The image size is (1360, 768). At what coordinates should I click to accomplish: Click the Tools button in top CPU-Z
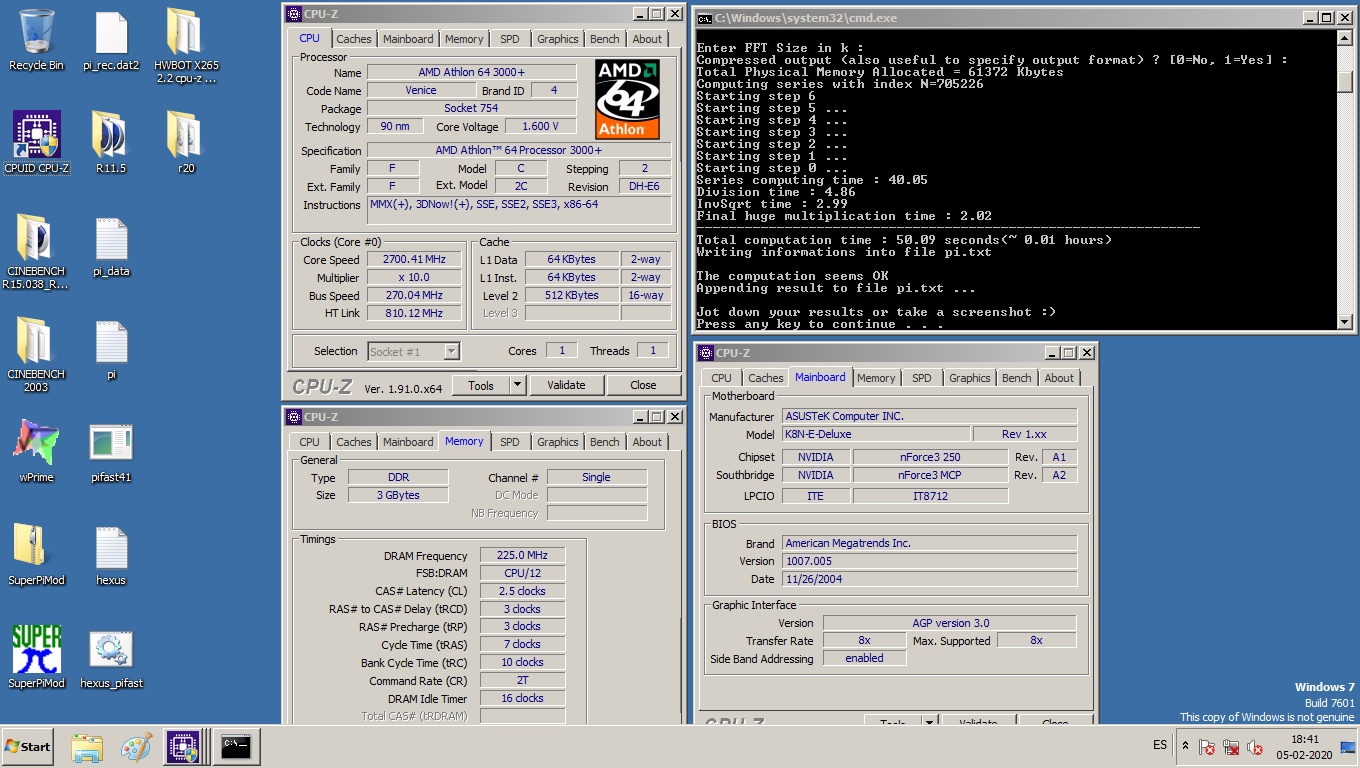[481, 385]
